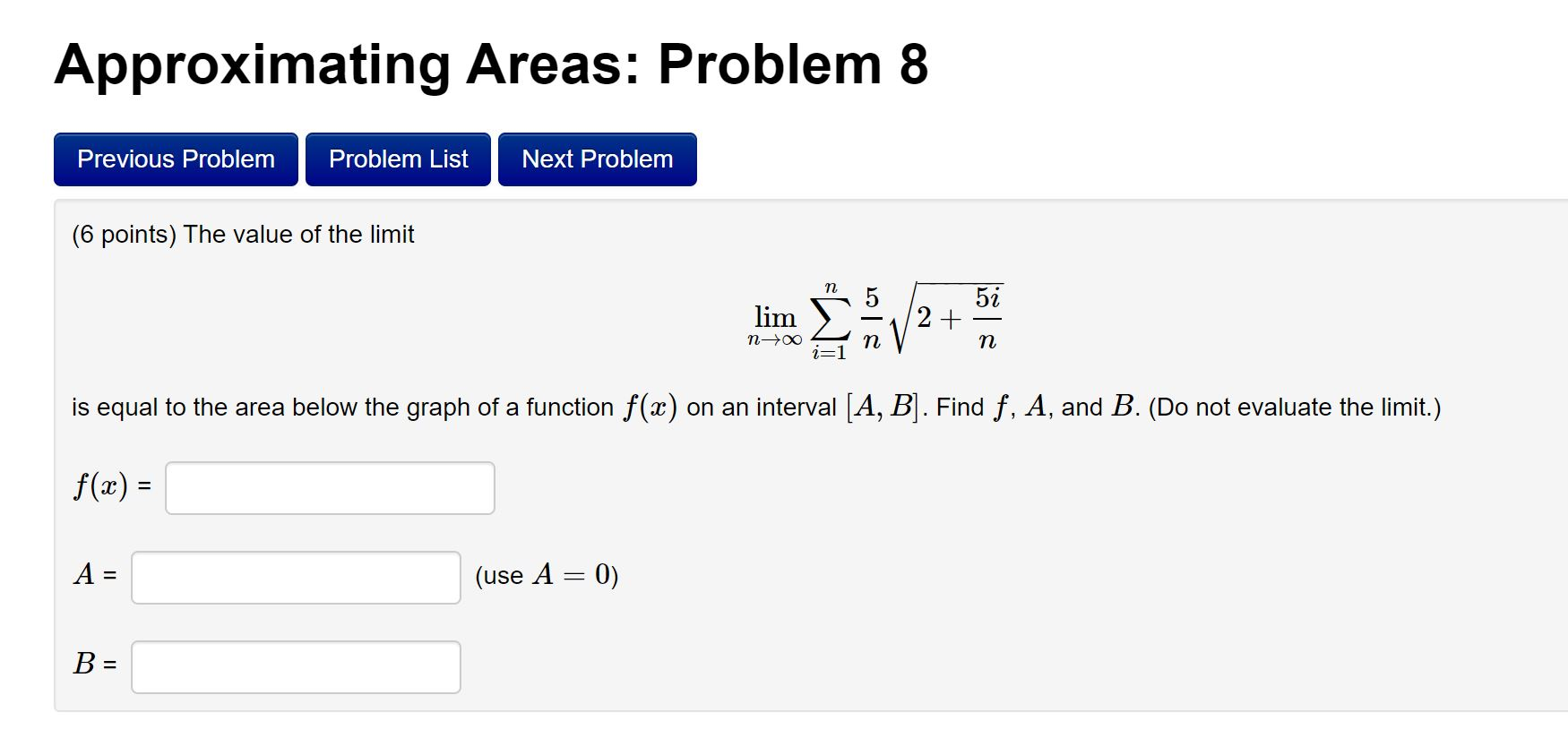The image size is (1568, 738).
Task: Advance using the Next Problem button
Action: click(x=597, y=159)
